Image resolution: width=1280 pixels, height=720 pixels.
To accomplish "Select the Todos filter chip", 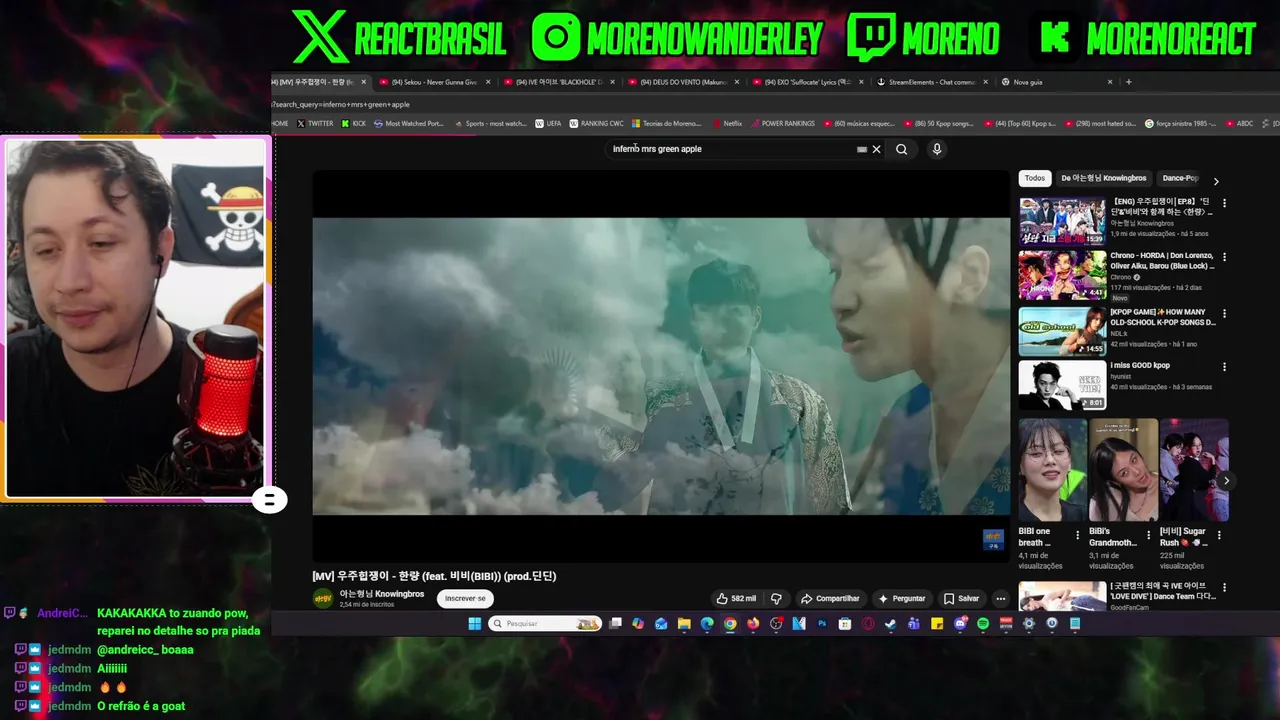I will [x=1035, y=178].
